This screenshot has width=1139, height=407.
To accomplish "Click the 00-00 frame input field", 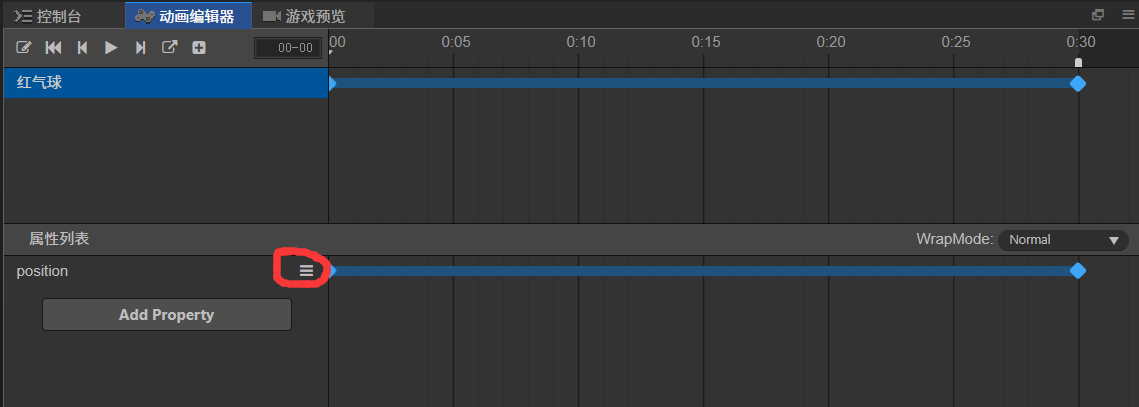I will (288, 48).
